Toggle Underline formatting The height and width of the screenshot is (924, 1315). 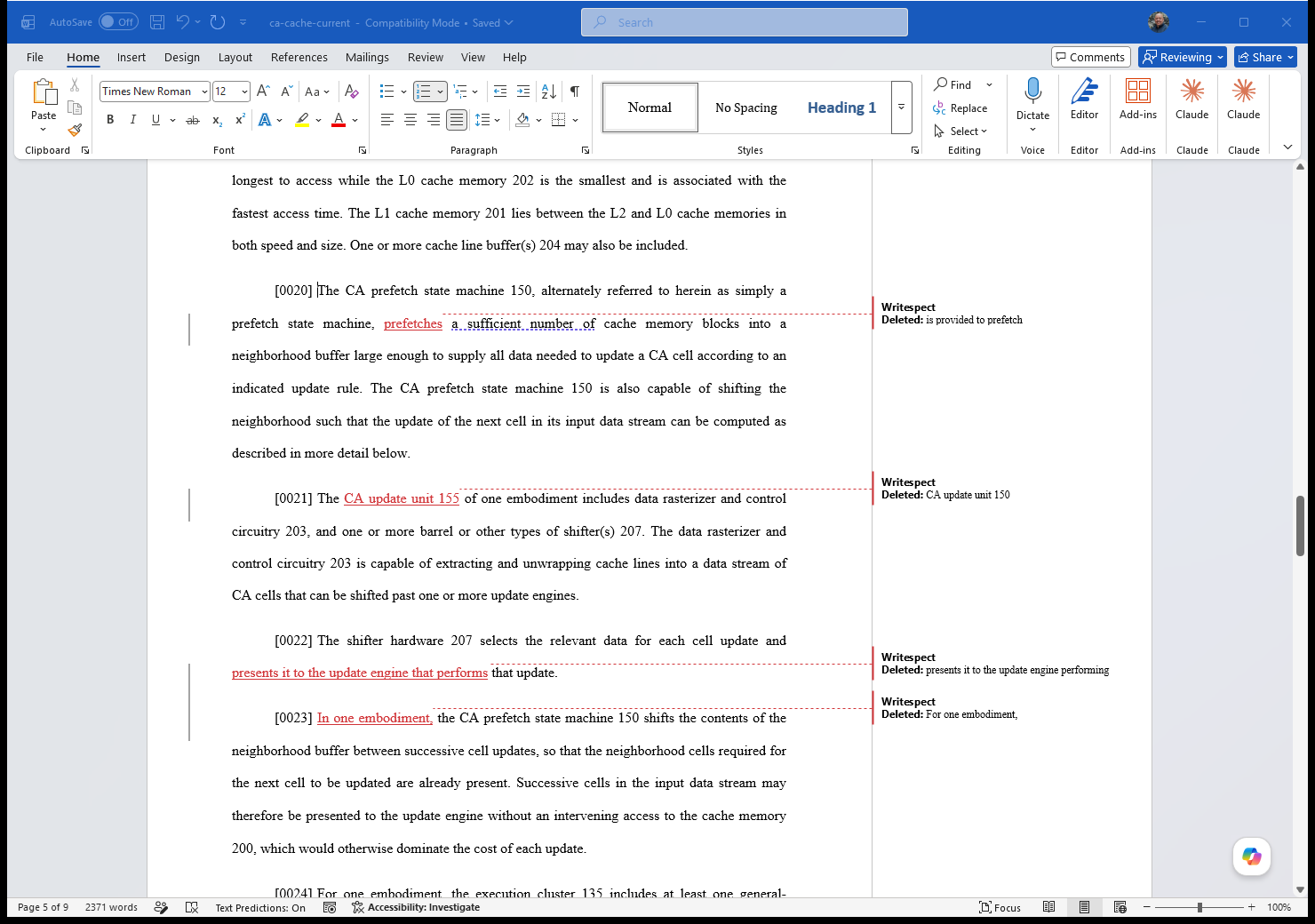pyautogui.click(x=155, y=119)
